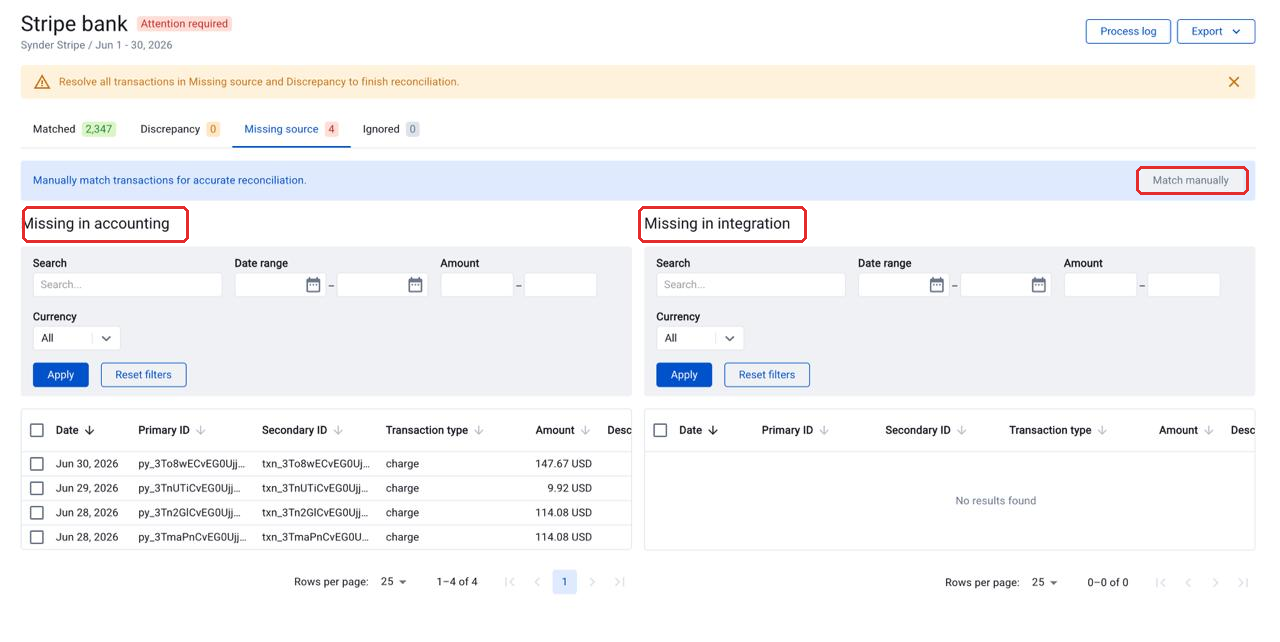Switch to the Matched tab
Image resolution: width=1280 pixels, height=642 pixels.
[73, 129]
